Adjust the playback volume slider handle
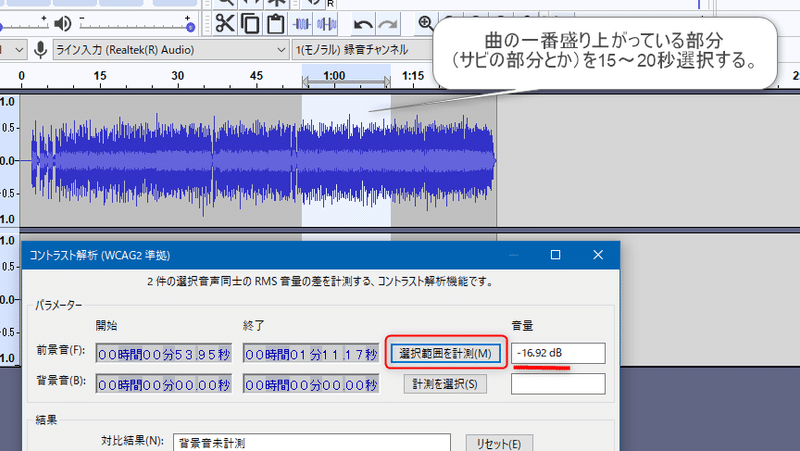The height and width of the screenshot is (451, 800). (x=190, y=27)
